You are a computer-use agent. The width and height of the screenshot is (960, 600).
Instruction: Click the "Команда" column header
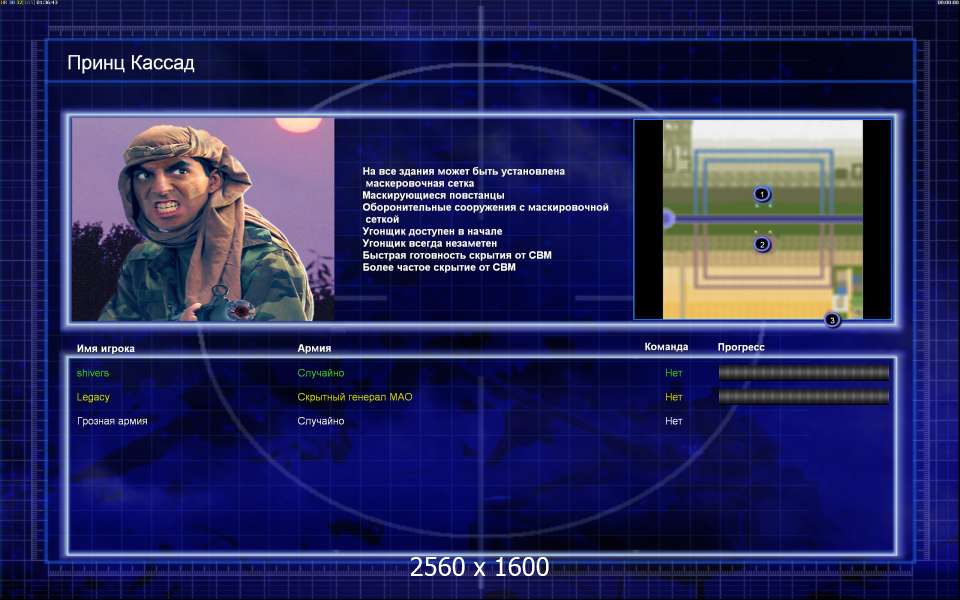[666, 347]
